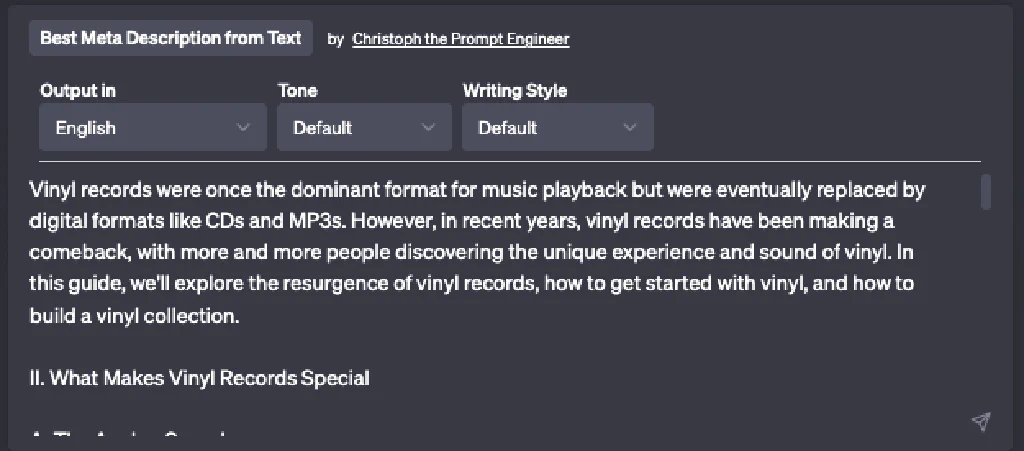The width and height of the screenshot is (1024, 451).
Task: Click the line beginning 'digital formats like CDs'
Action: tap(462, 221)
